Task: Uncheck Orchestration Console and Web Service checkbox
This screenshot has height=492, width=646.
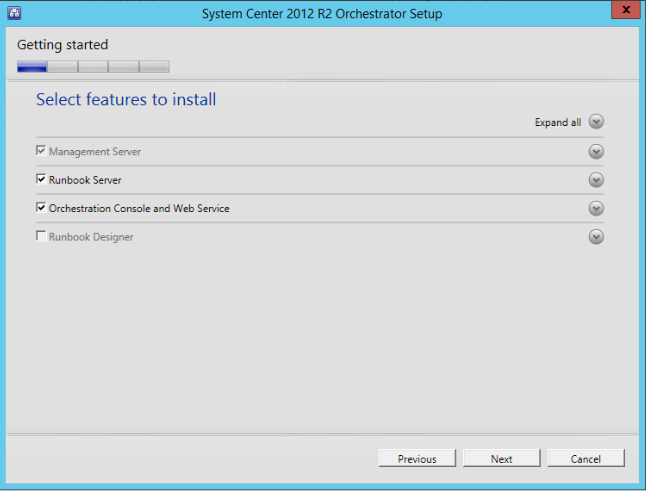Action: click(x=41, y=209)
